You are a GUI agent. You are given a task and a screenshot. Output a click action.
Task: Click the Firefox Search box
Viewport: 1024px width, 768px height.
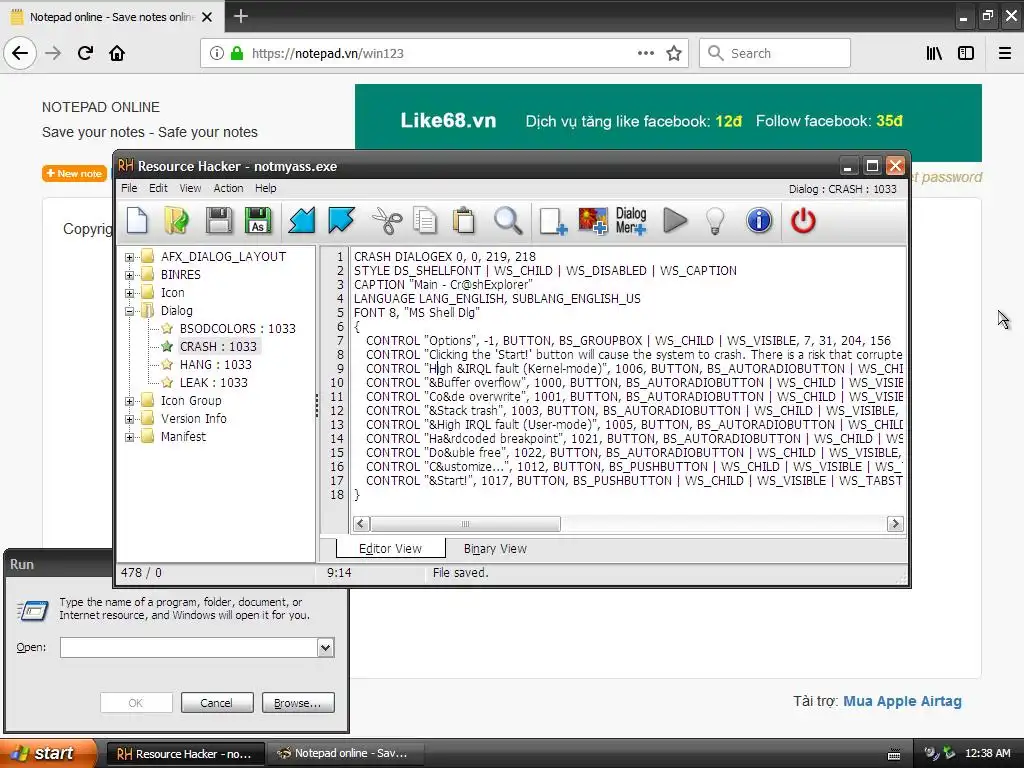pyautogui.click(x=775, y=53)
